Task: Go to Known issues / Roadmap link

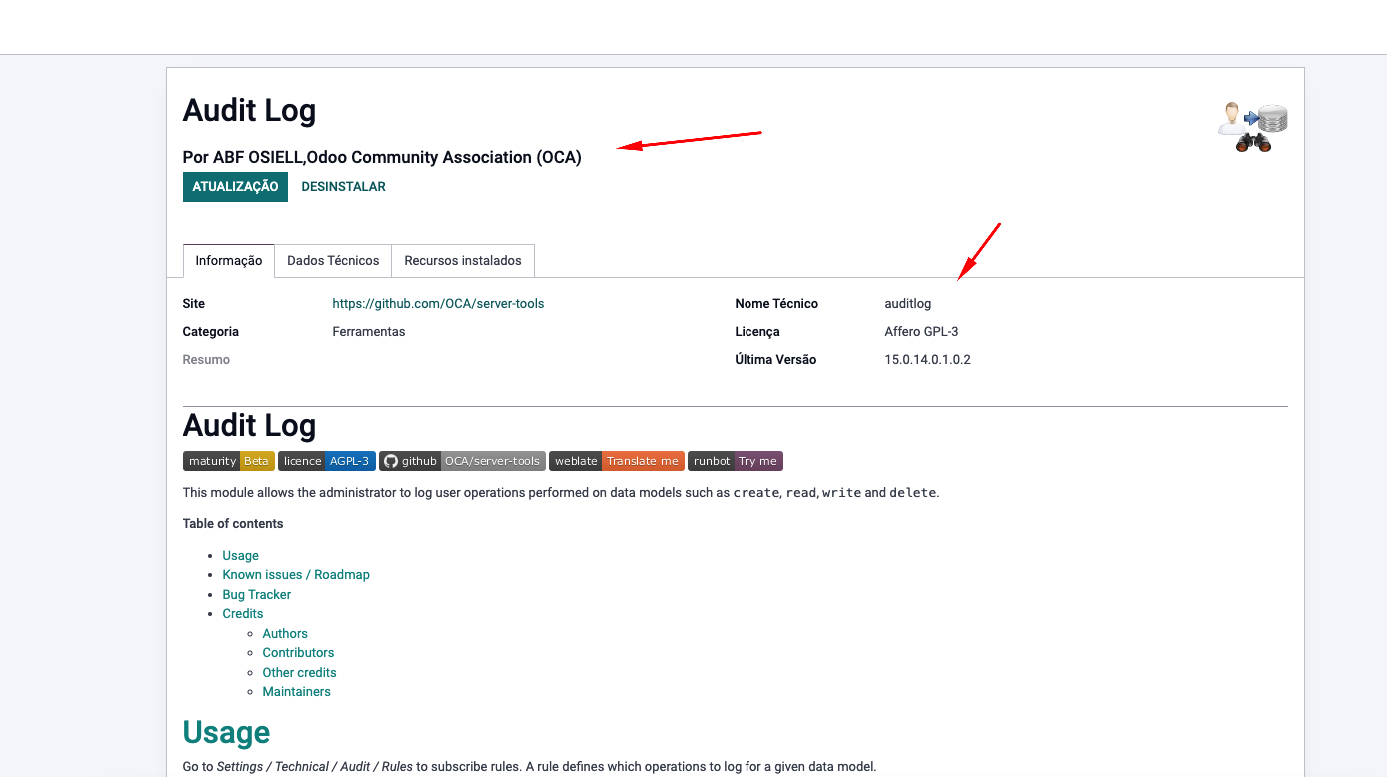Action: click(x=296, y=575)
